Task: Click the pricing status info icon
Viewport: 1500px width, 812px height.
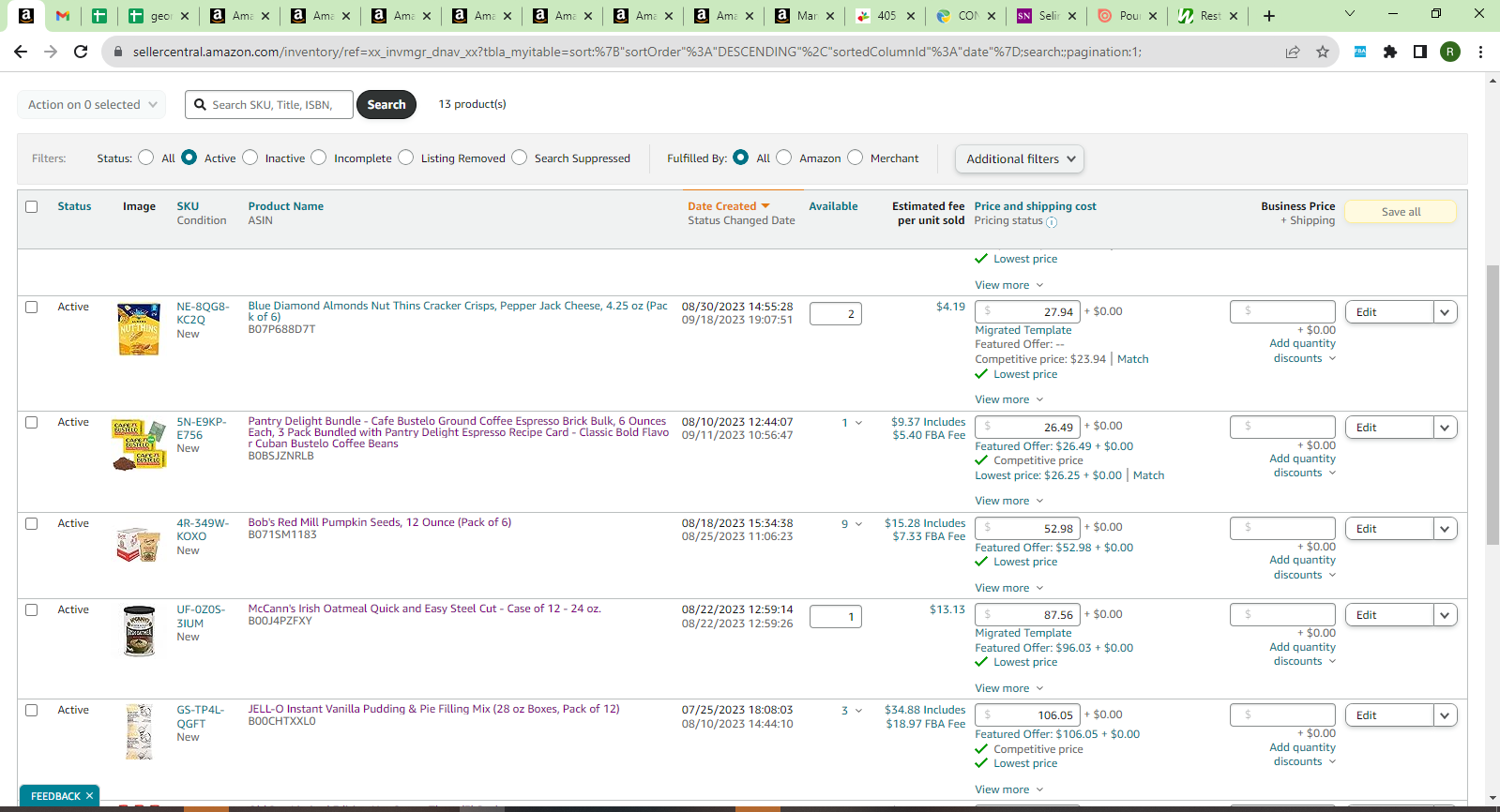Action: tap(1052, 222)
